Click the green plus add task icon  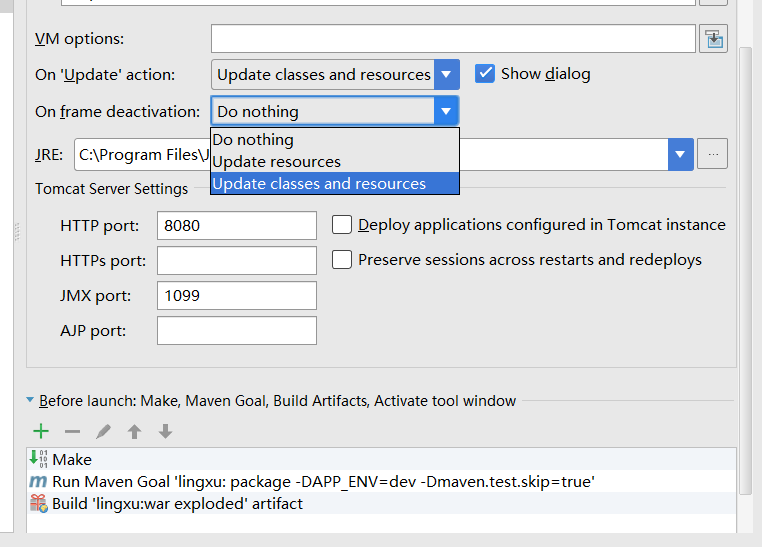click(40, 432)
